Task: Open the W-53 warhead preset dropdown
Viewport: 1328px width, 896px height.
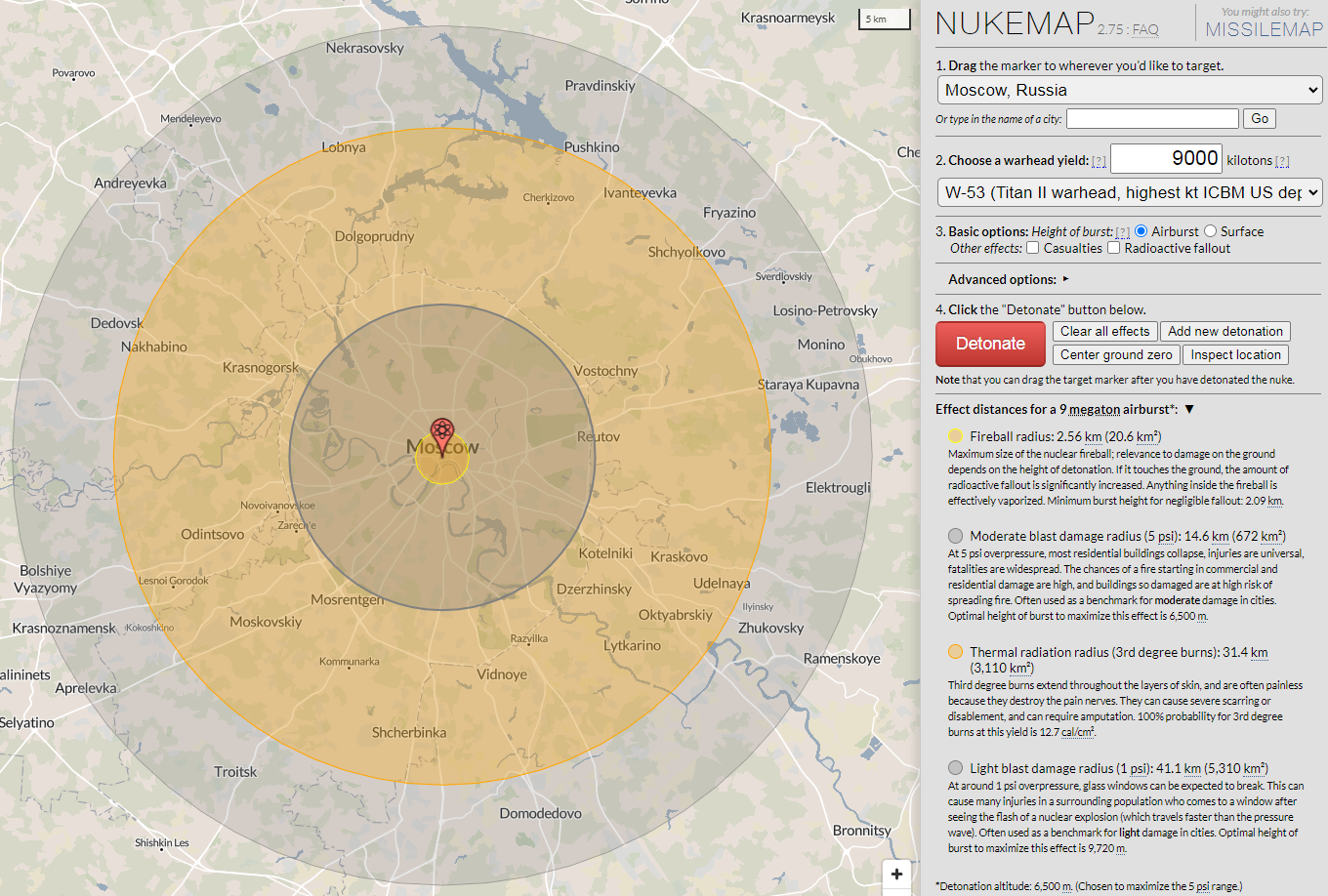Action: coord(1130,192)
